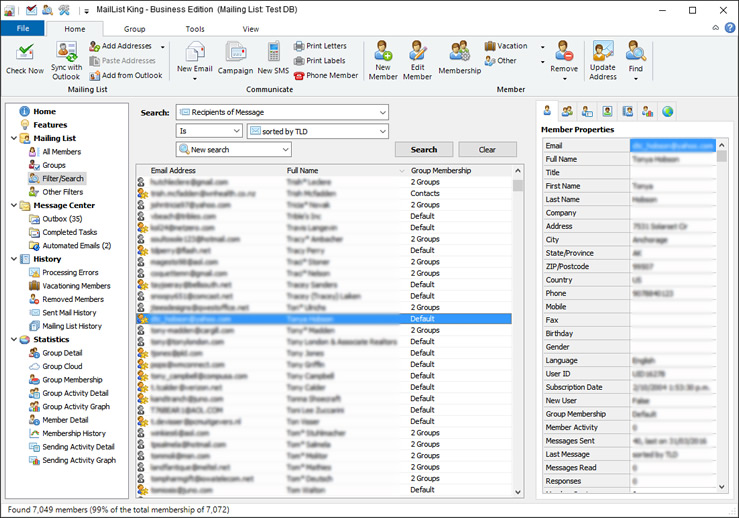
Task: Click the Other member option
Action: 501,60
